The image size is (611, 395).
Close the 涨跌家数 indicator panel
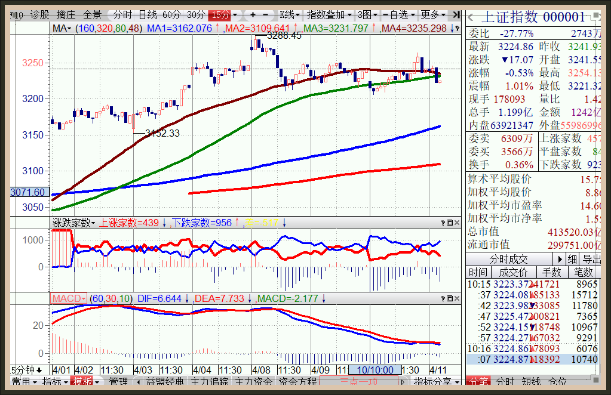pyautogui.click(x=457, y=223)
